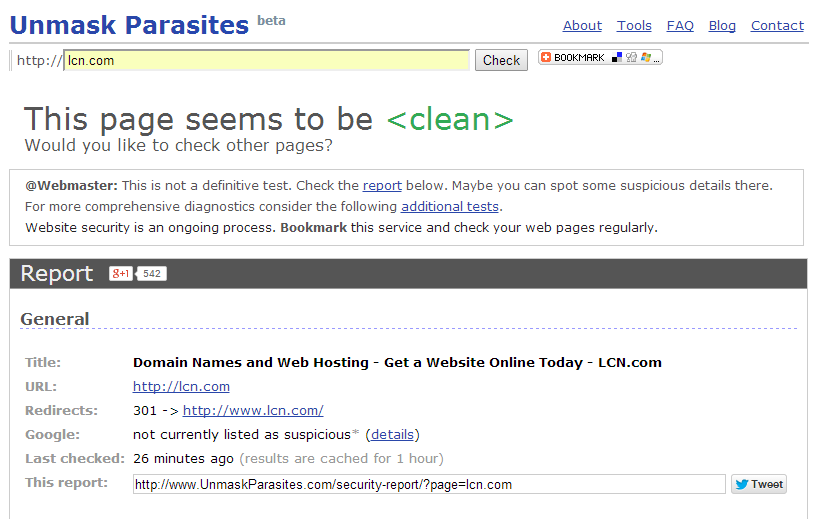
Task: Click the 542 plus-one count bubble
Action: click(151, 274)
